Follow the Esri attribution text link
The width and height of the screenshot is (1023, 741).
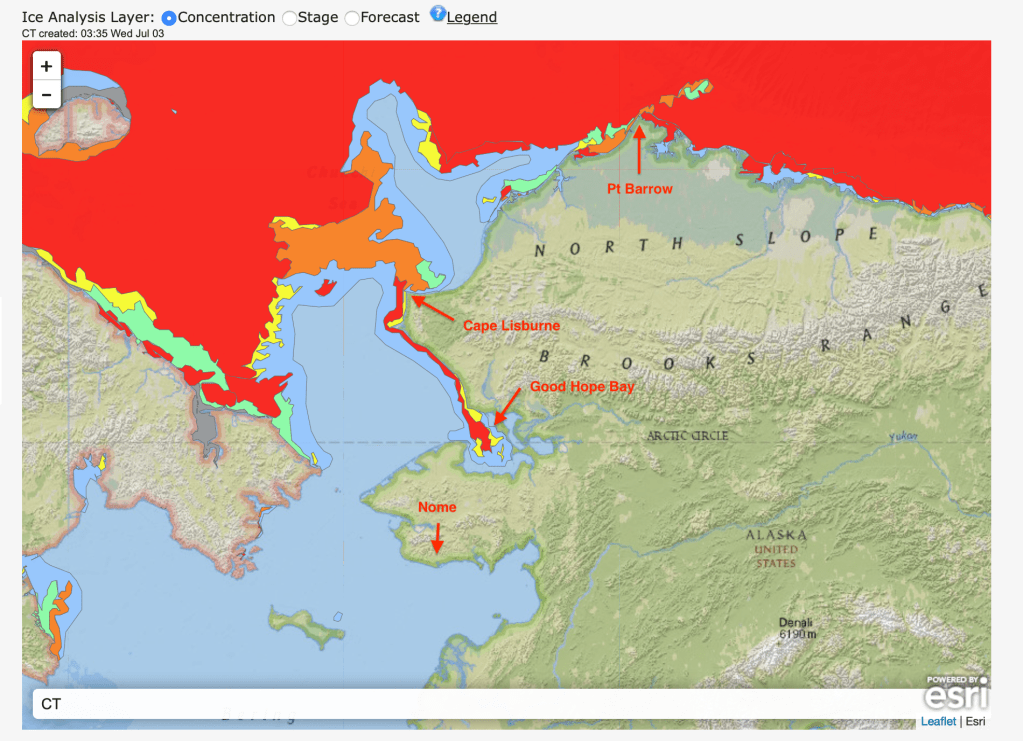click(x=974, y=721)
